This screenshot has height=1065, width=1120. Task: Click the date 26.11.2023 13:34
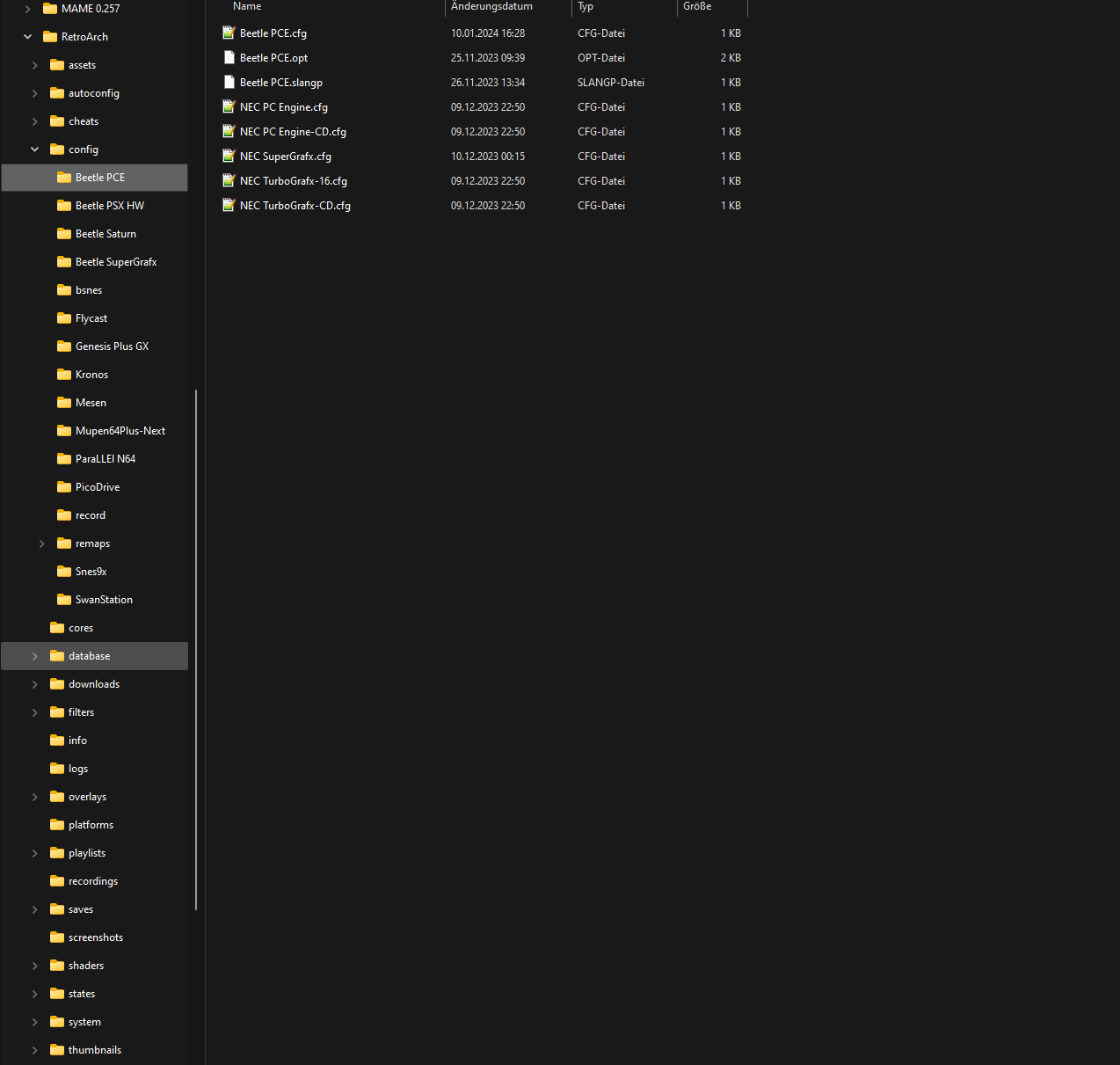point(488,83)
